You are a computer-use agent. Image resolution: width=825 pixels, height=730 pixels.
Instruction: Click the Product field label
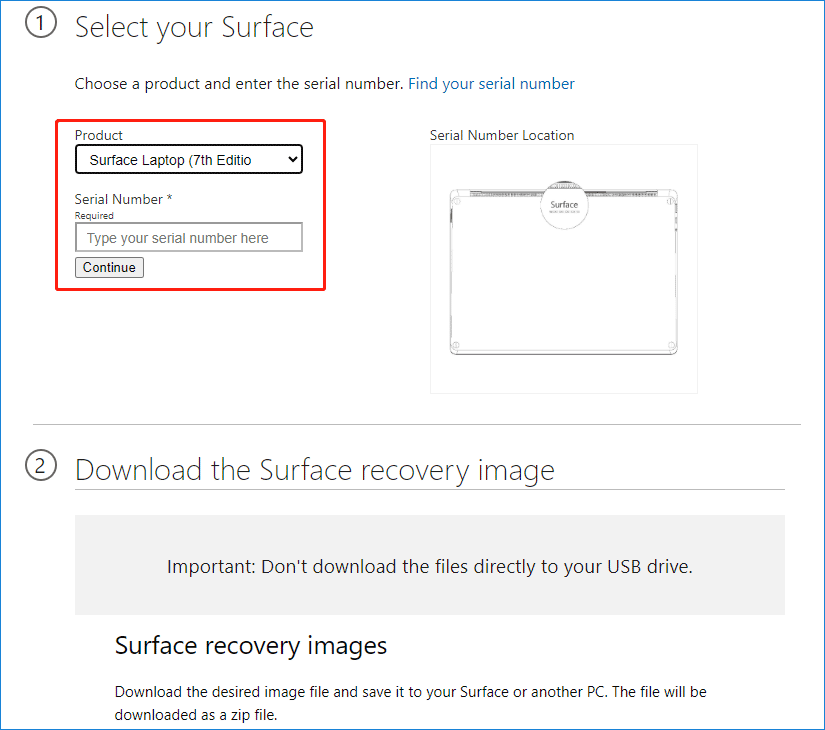(x=97, y=135)
